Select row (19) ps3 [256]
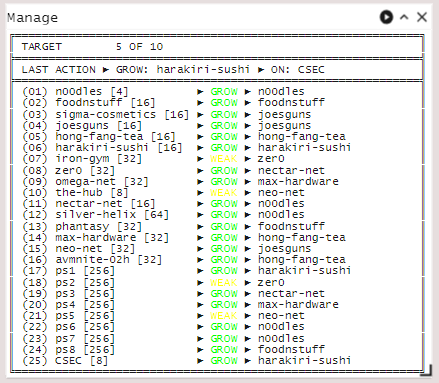Viewport: 439px width, 383px height. click(187, 293)
